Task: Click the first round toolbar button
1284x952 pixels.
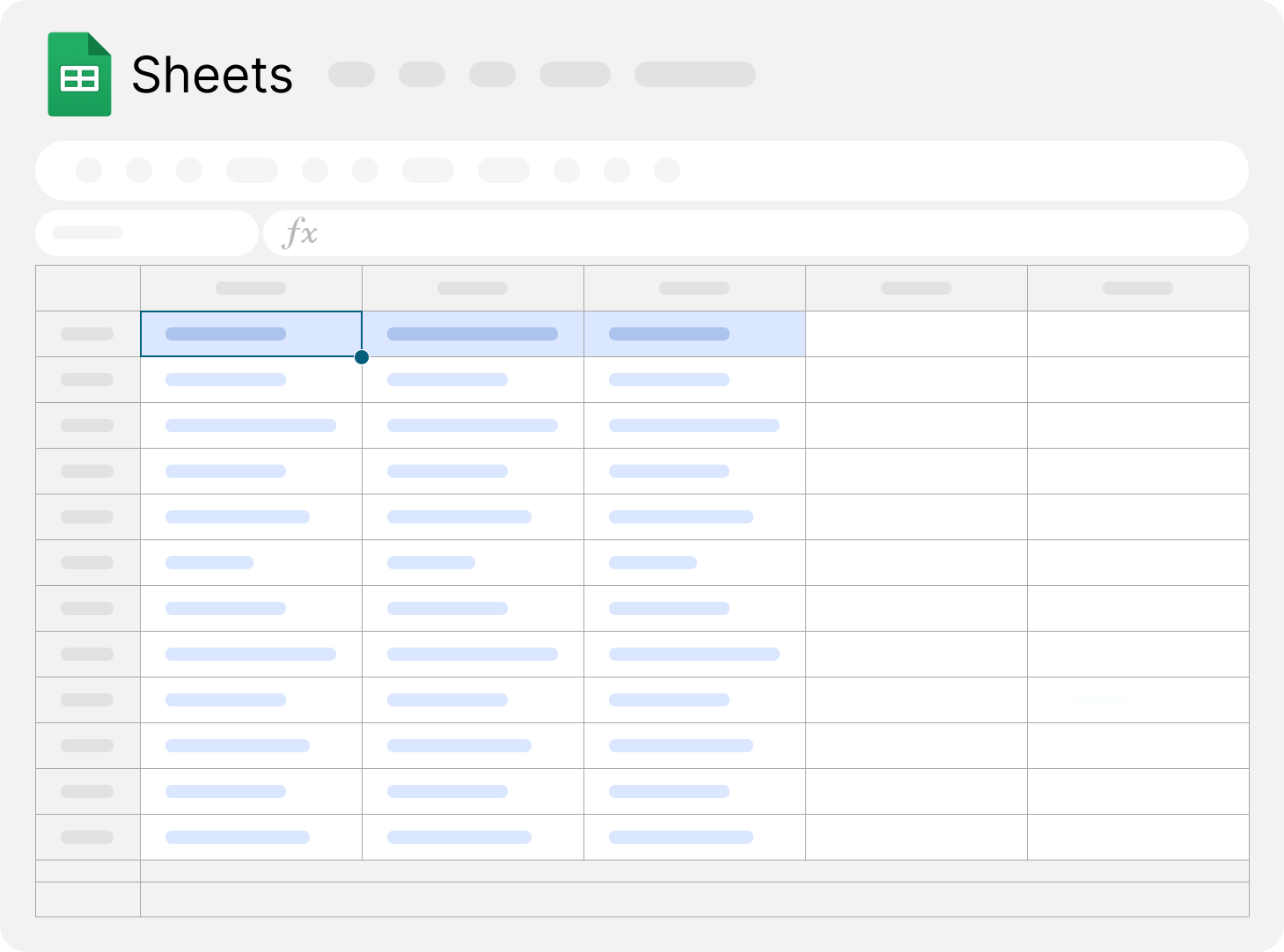Action: click(89, 170)
